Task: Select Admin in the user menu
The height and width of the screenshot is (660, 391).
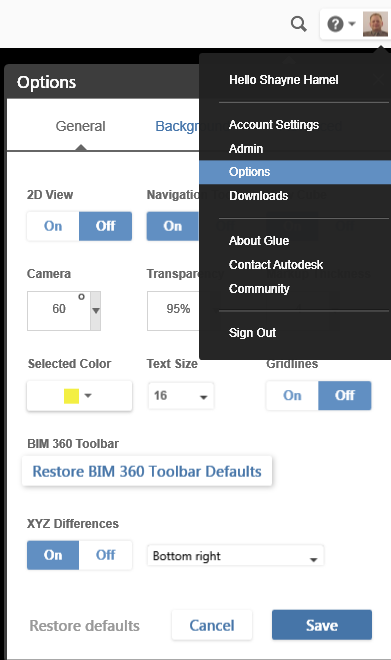Action: [246, 149]
